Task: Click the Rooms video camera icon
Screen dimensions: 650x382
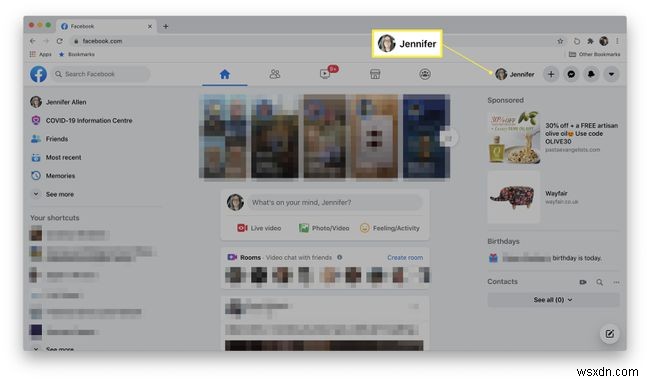Action: pyautogui.click(x=232, y=257)
